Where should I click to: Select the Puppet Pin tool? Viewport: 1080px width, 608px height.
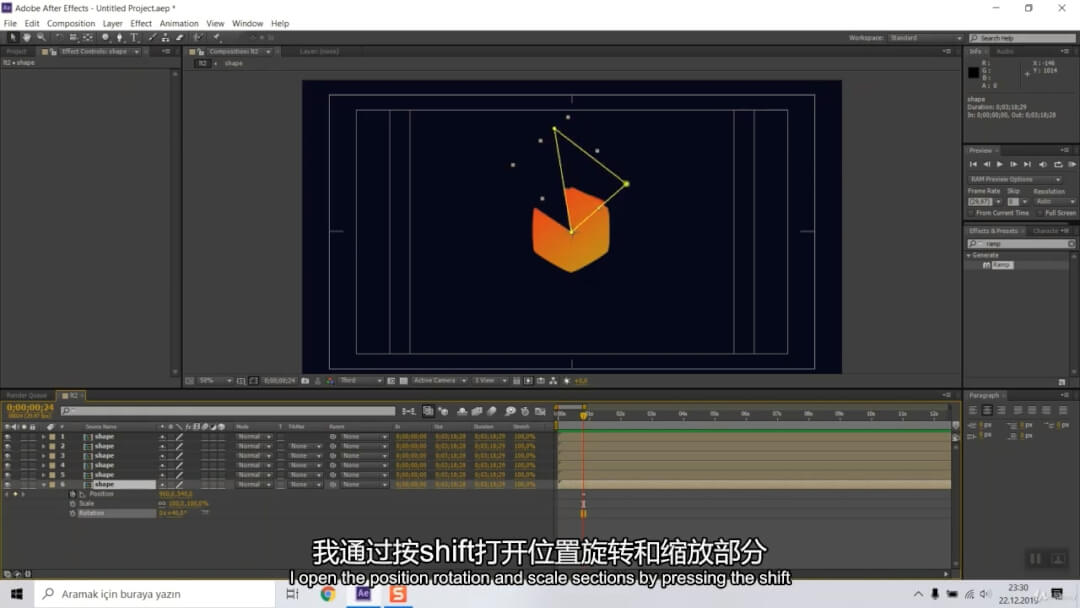click(216, 38)
